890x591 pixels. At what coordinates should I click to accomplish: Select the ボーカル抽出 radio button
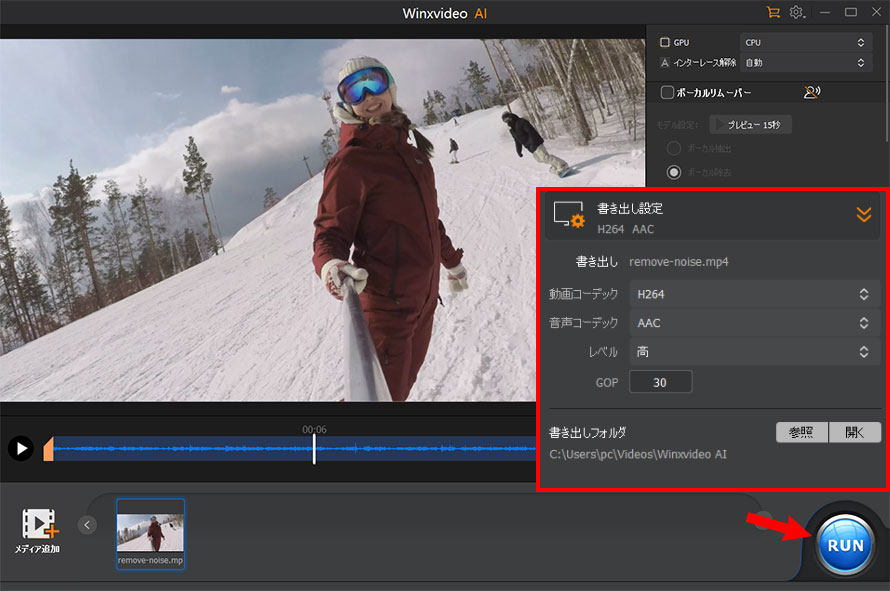pyautogui.click(x=674, y=148)
